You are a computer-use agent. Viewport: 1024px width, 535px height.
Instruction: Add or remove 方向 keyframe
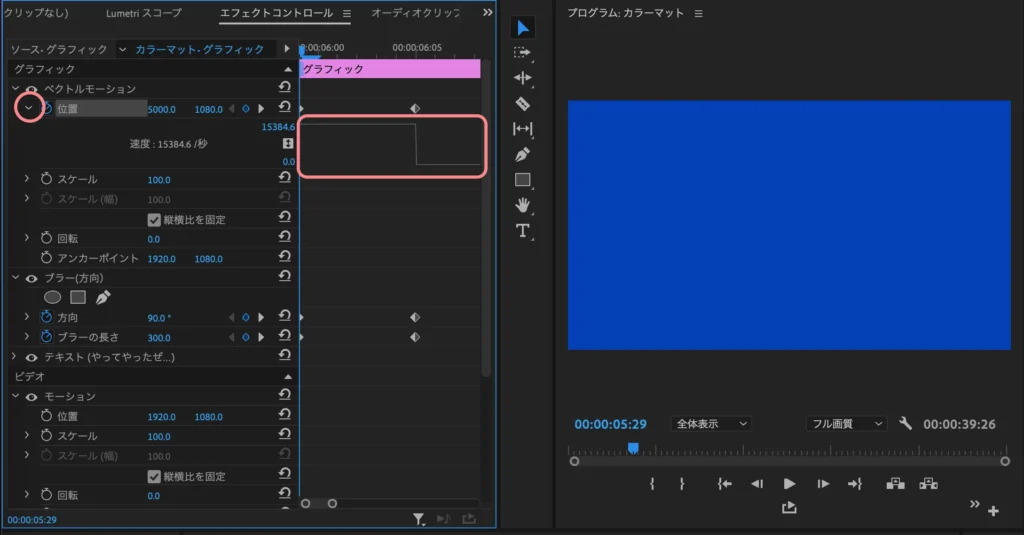click(246, 317)
